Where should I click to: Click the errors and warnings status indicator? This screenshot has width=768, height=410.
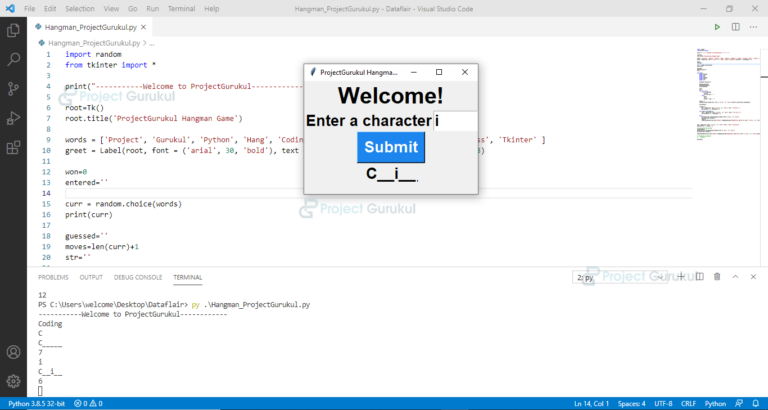click(88, 403)
